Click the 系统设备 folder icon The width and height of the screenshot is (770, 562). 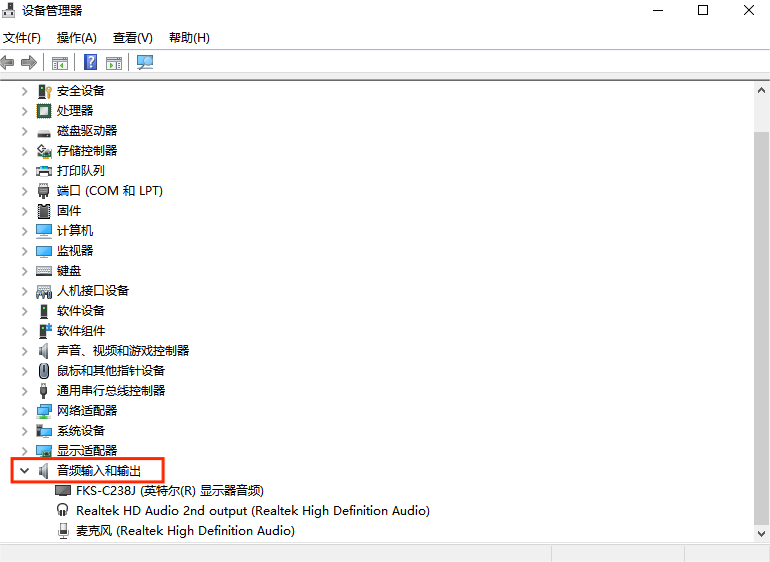44,431
